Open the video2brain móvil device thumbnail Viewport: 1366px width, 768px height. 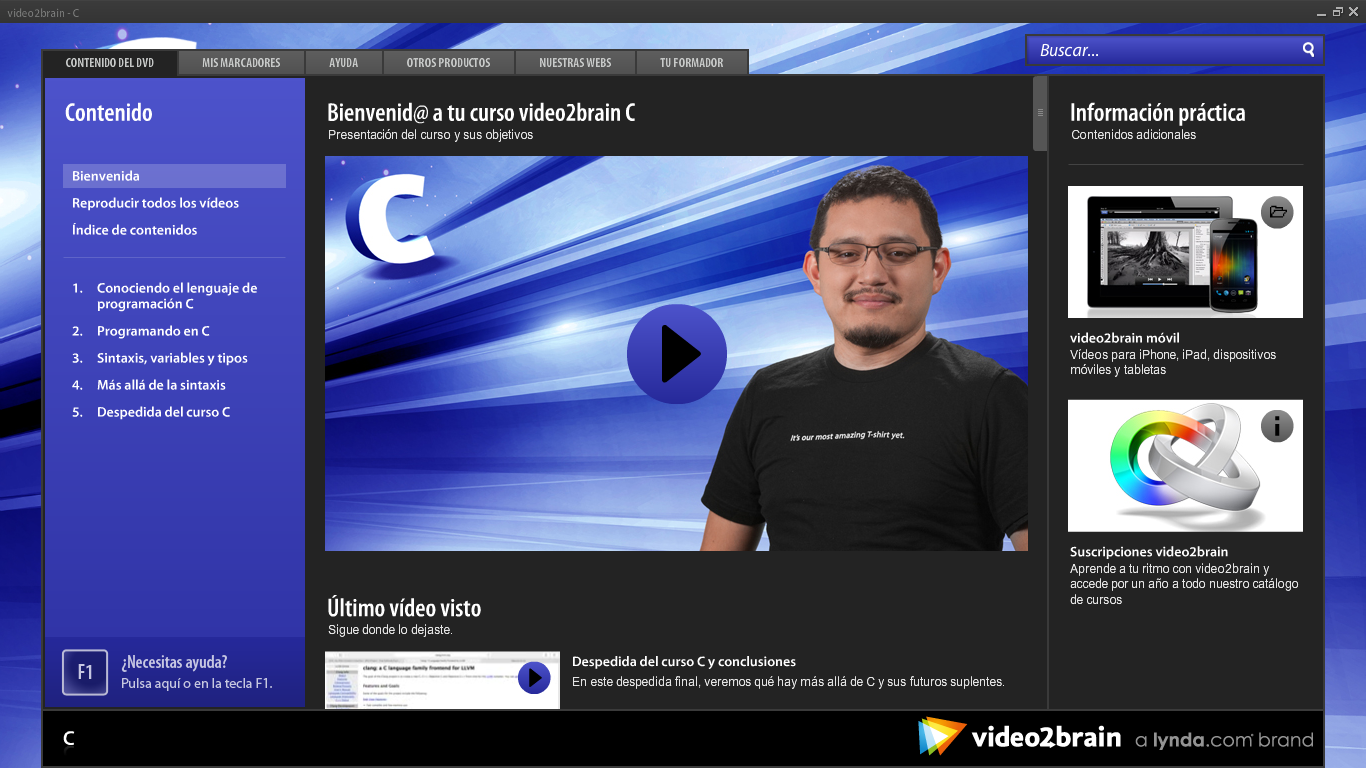tap(1185, 252)
